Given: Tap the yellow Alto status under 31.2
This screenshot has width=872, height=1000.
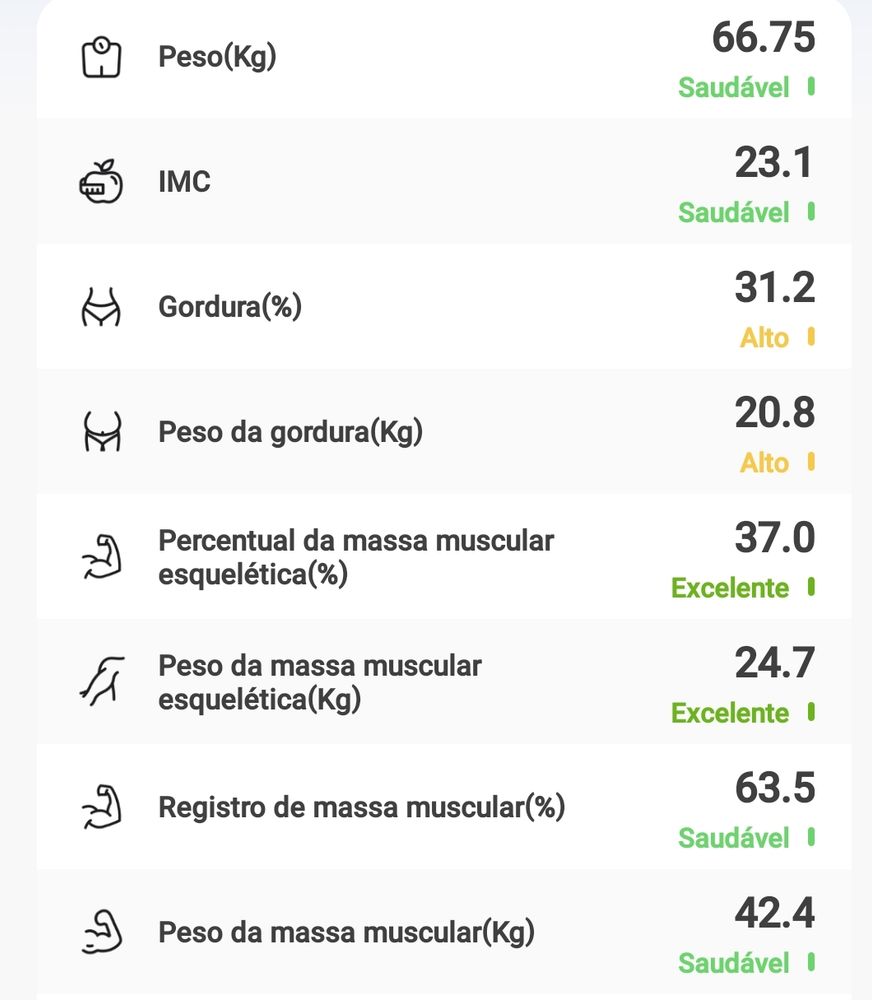Looking at the screenshot, I should 764,338.
